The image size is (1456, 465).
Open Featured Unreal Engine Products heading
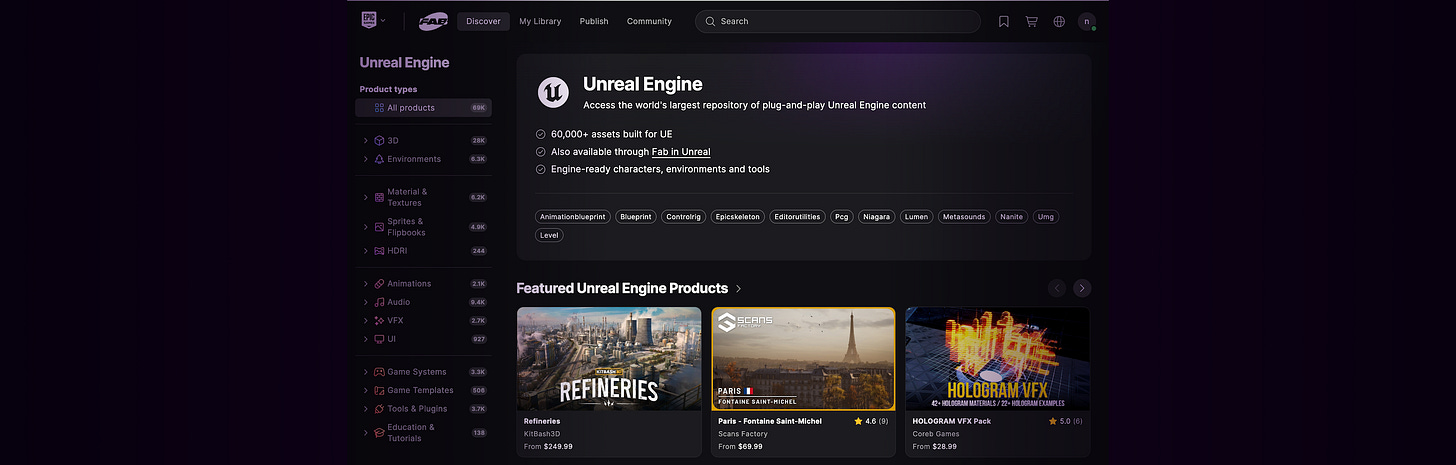622,288
